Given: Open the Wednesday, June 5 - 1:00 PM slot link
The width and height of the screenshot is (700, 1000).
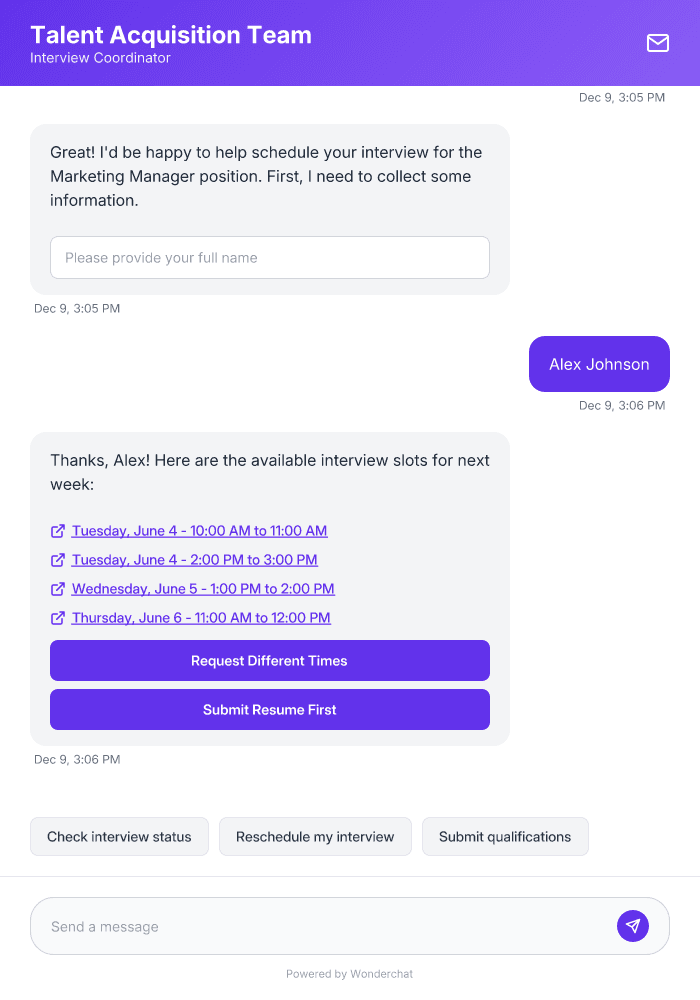Looking at the screenshot, I should pyautogui.click(x=203, y=589).
